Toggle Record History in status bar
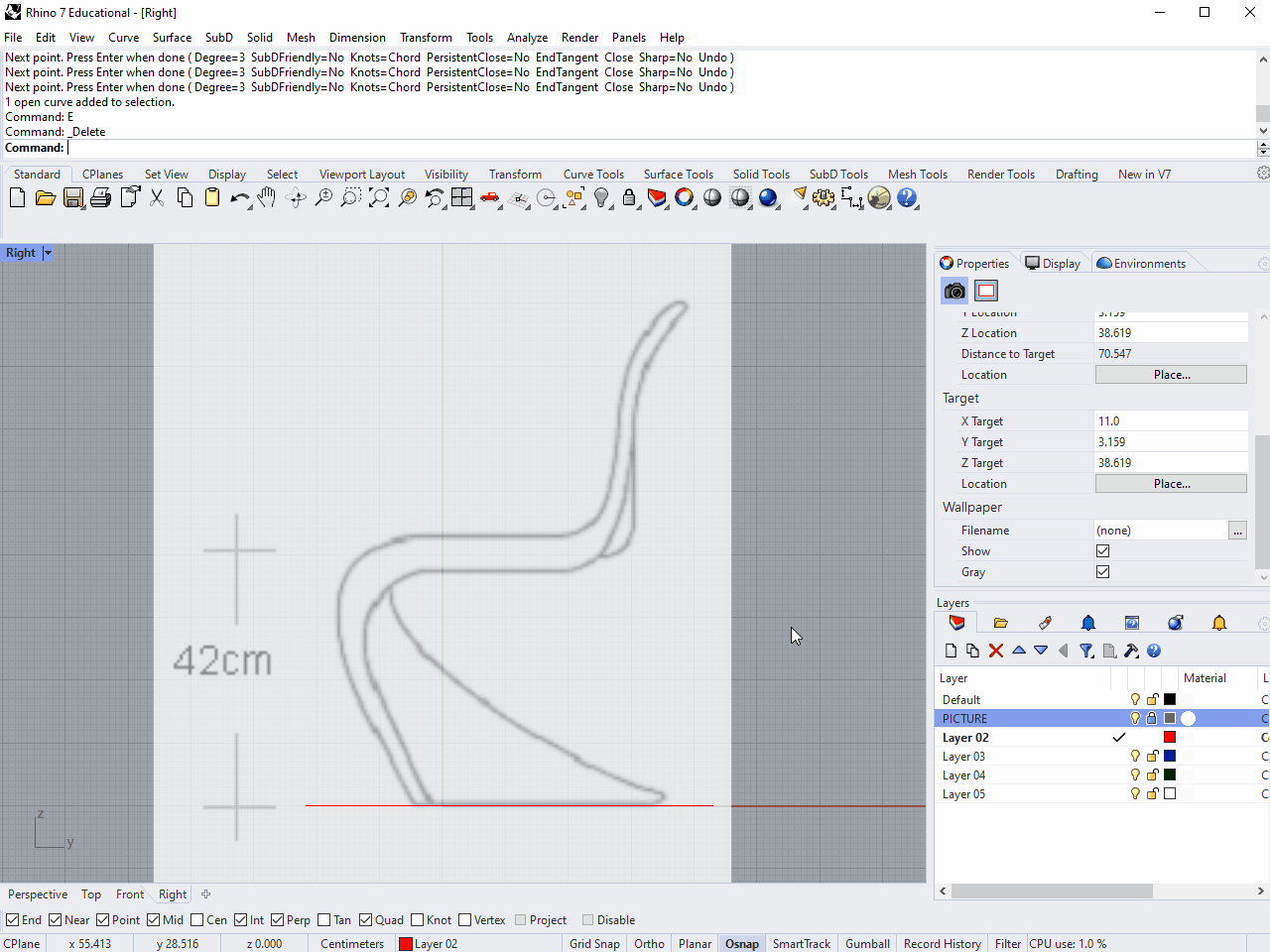This screenshot has height=952, width=1270. coord(943,944)
